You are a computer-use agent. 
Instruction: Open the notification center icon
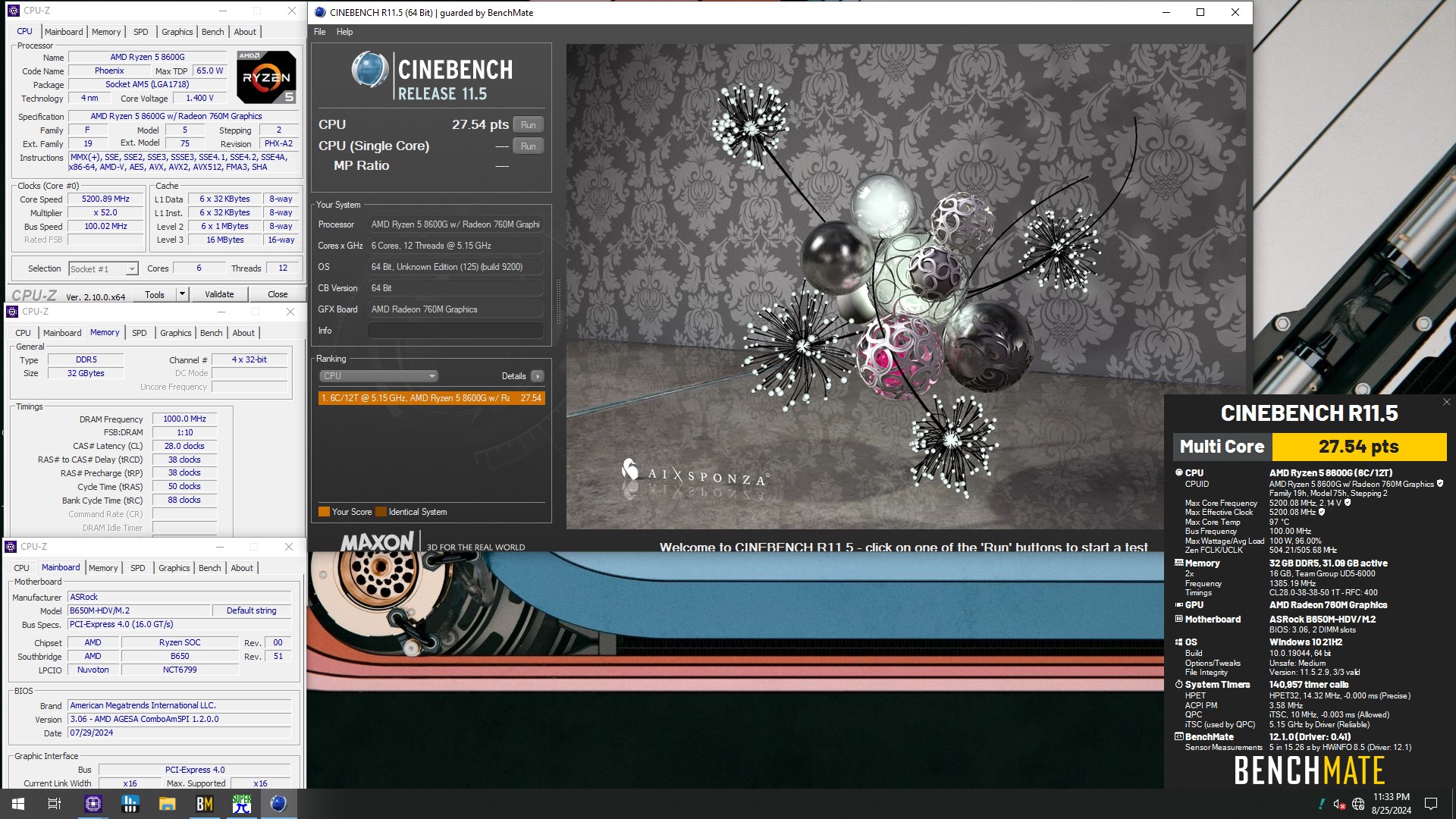pos(1431,804)
